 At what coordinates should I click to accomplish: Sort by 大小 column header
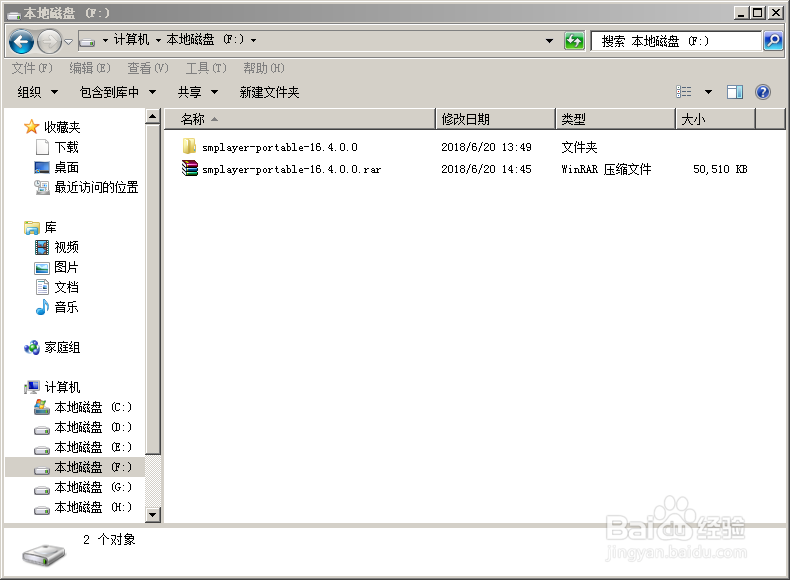[x=715, y=119]
